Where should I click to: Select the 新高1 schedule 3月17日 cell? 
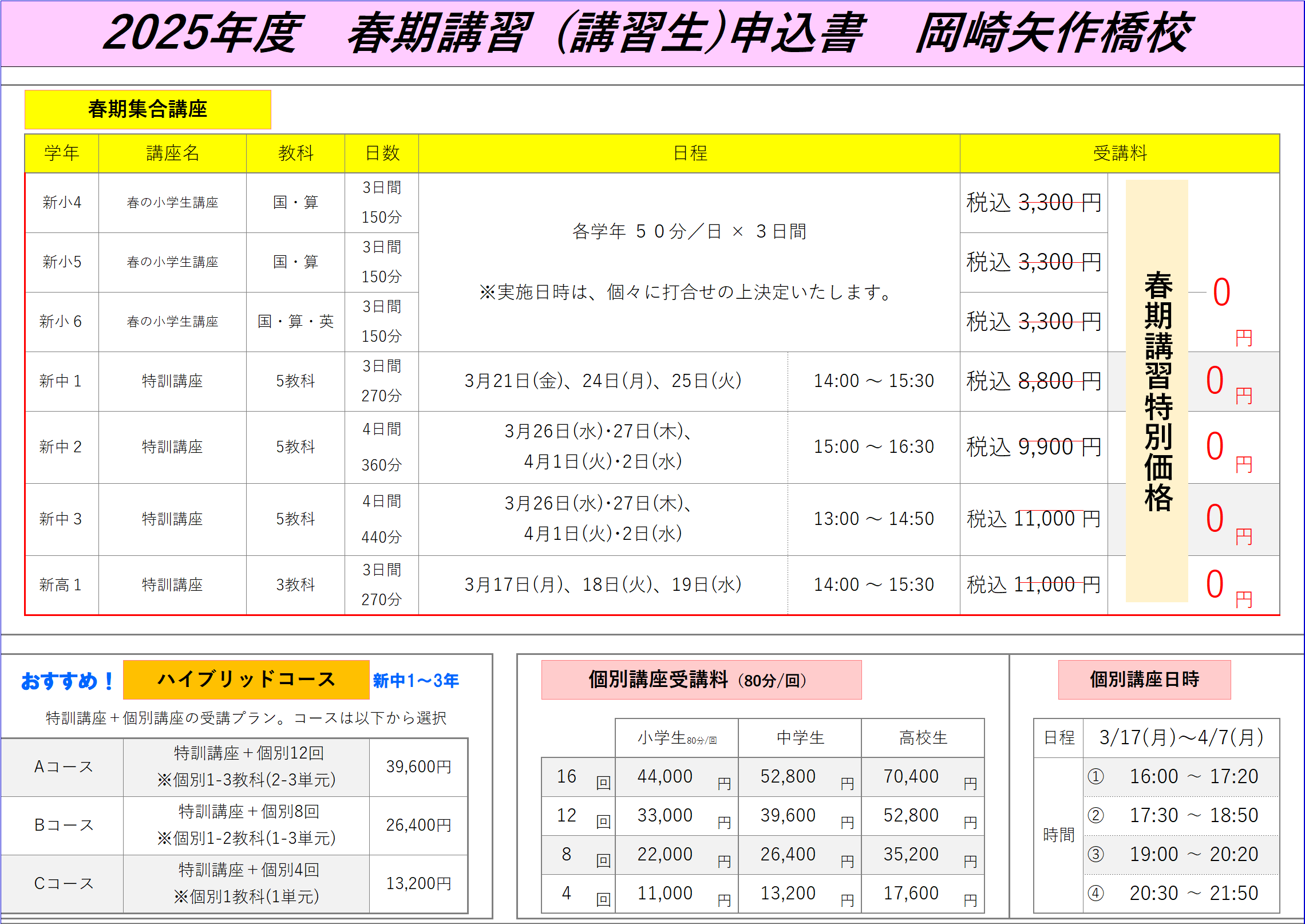tap(603, 585)
